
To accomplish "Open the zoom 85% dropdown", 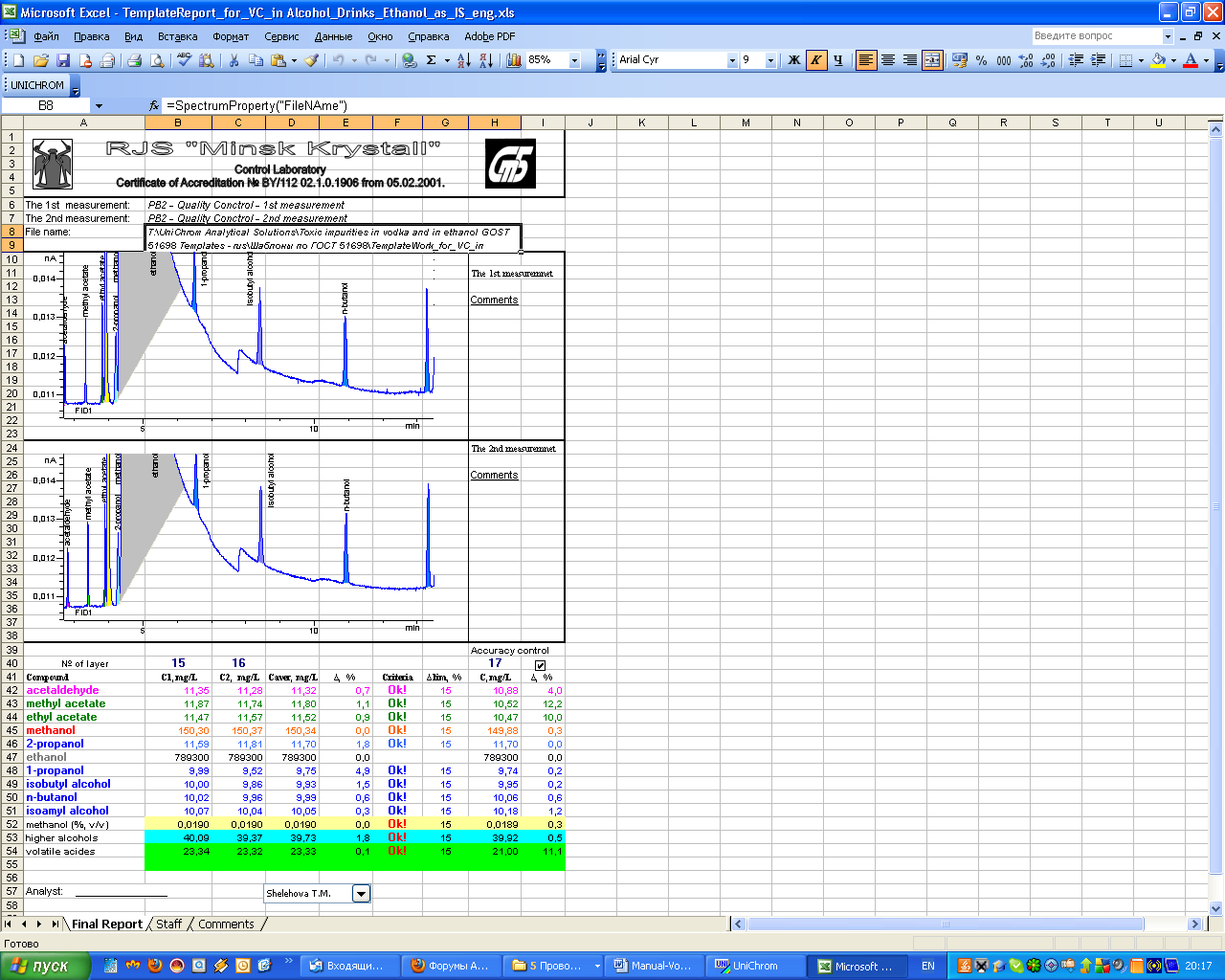I will coord(575,60).
